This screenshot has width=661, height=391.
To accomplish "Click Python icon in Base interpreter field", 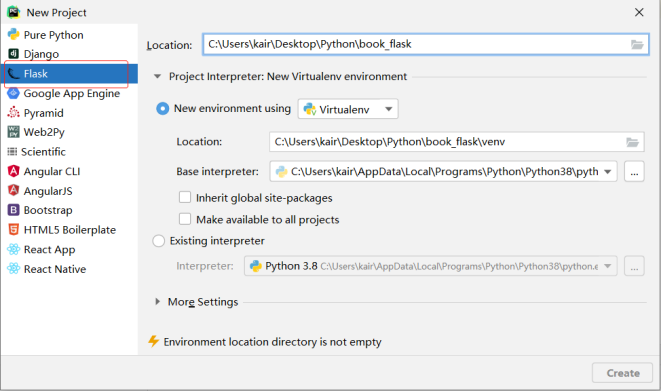I will click(x=281, y=171).
